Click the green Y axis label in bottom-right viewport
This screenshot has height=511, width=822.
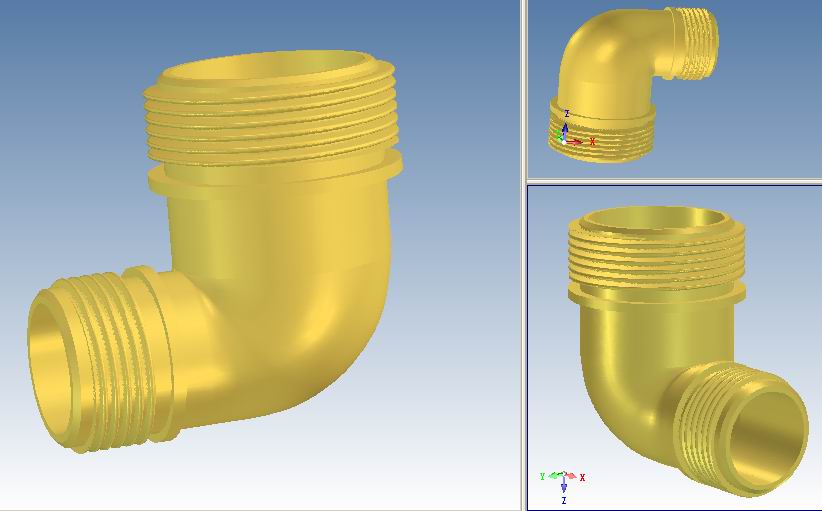(542, 476)
